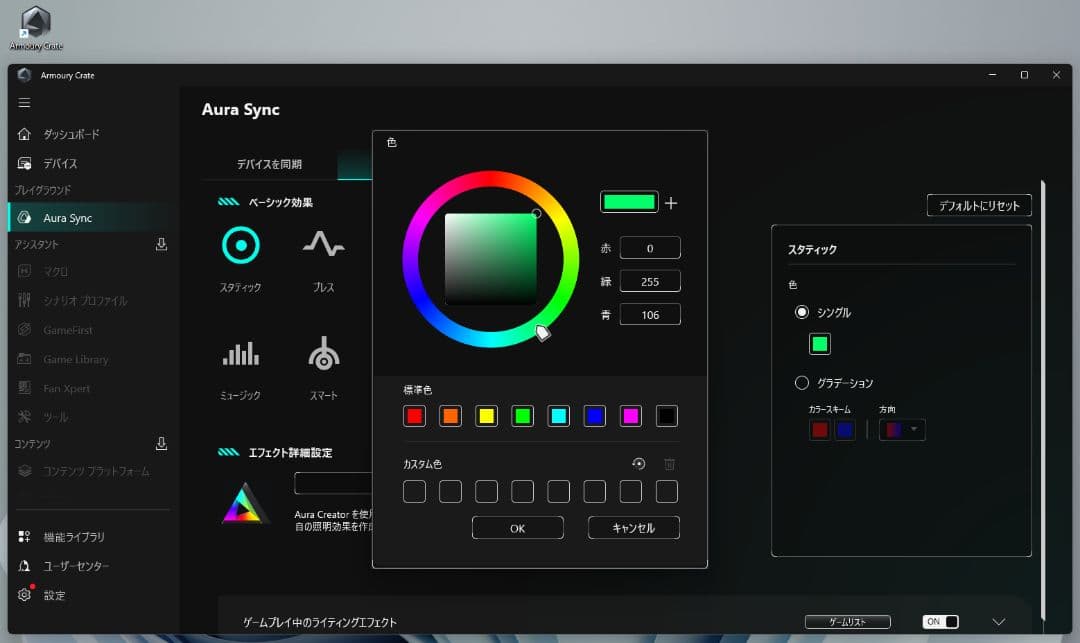
Task: Select the Static (スタティック) effect icon
Action: 240,245
